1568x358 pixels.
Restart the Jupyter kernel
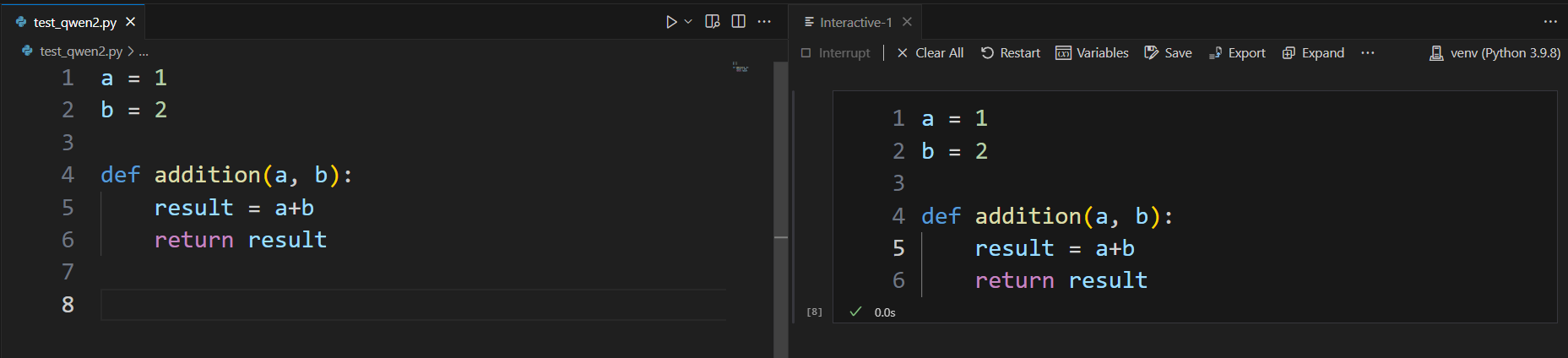point(1010,52)
